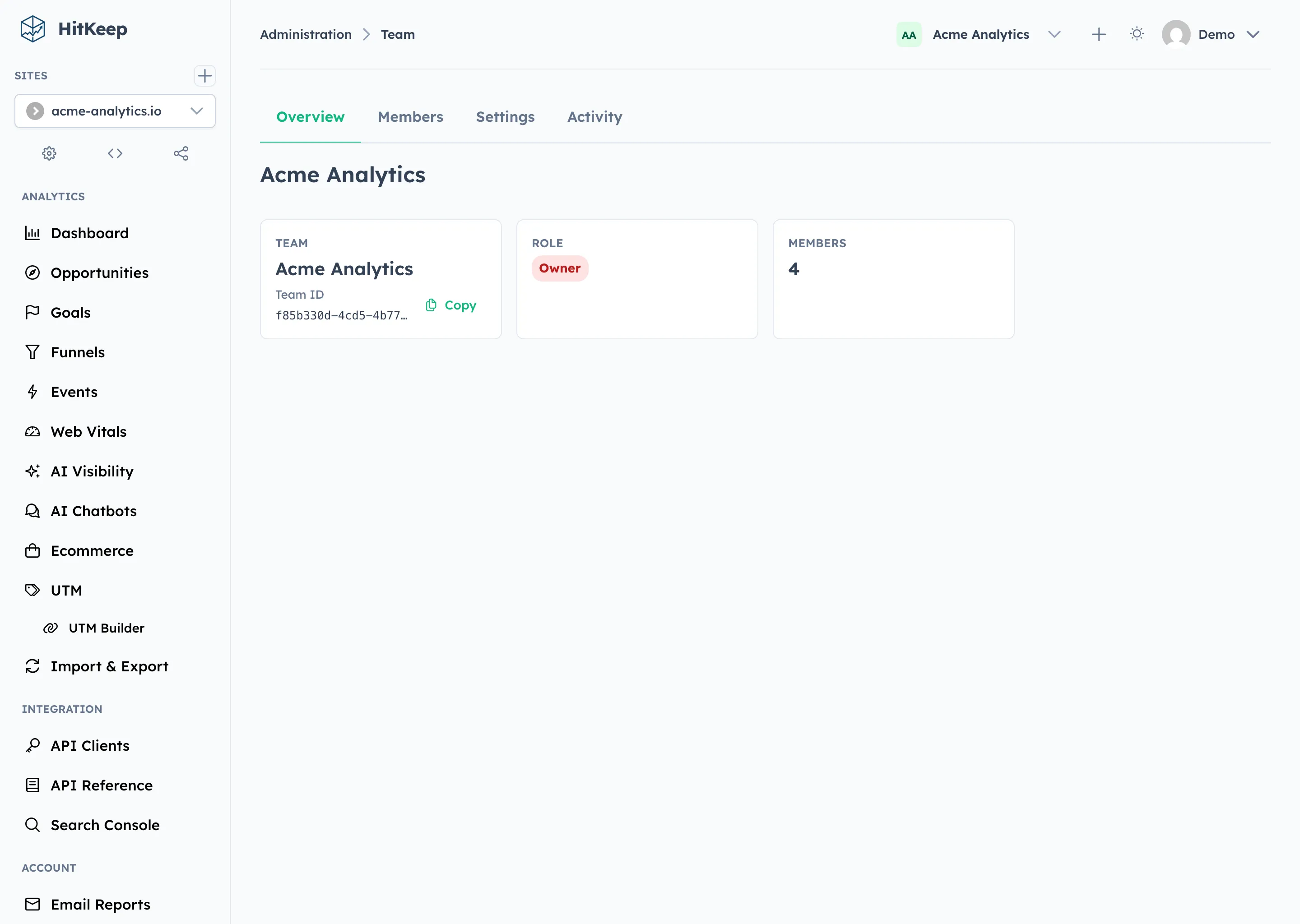Screen dimensions: 1300x924
Task: Navigate to API Clients
Action: coord(115,745)
